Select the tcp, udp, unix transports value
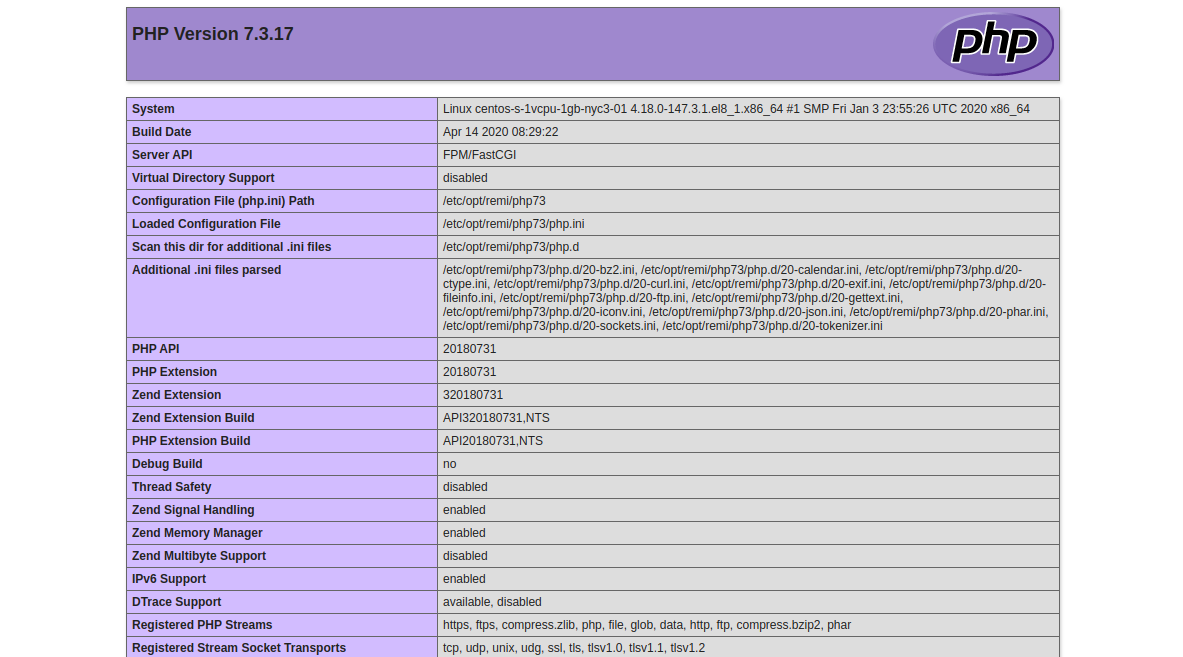The height and width of the screenshot is (657, 1183). click(x=574, y=648)
